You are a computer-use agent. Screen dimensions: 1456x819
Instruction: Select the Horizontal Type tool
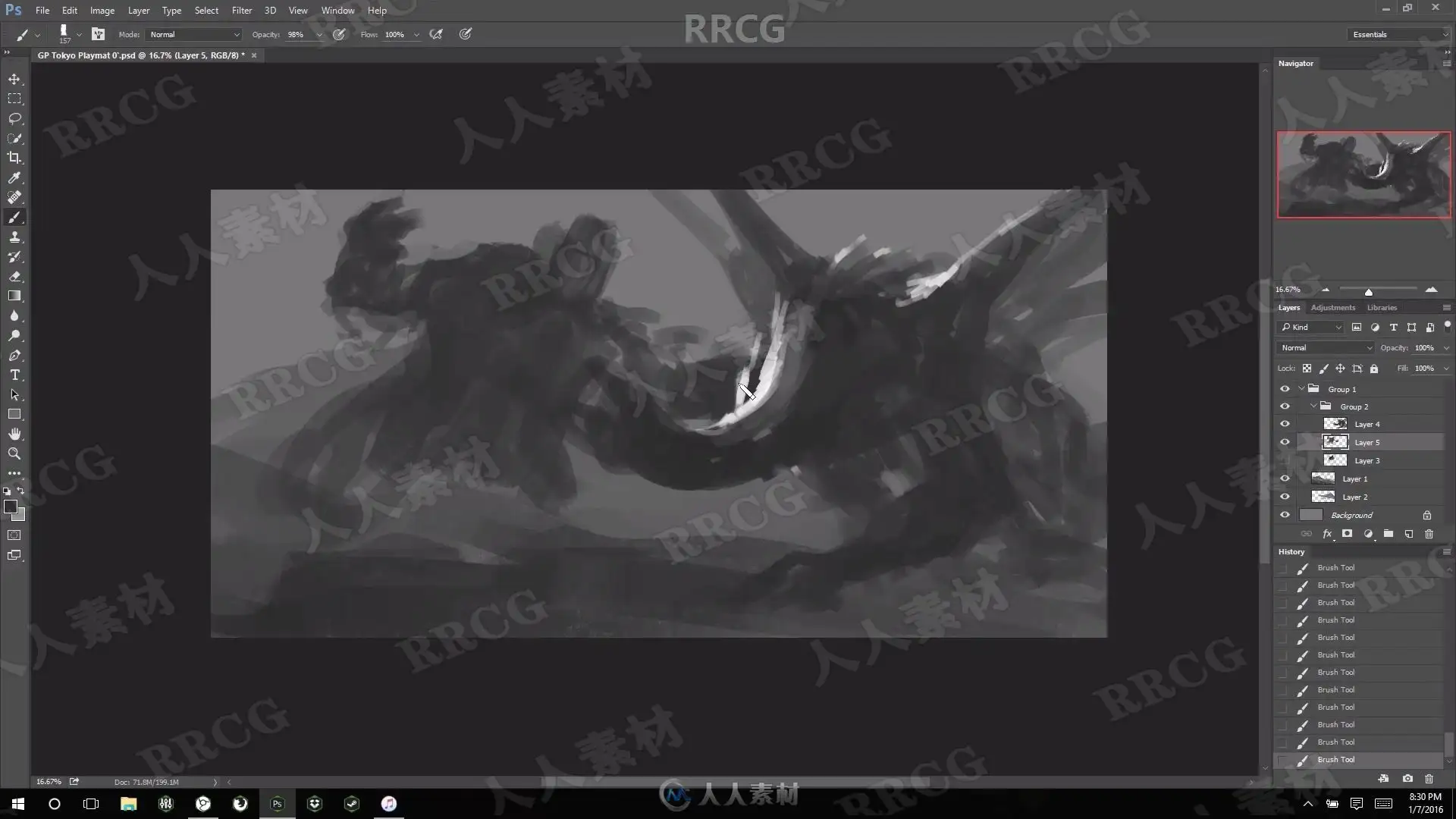[x=14, y=375]
